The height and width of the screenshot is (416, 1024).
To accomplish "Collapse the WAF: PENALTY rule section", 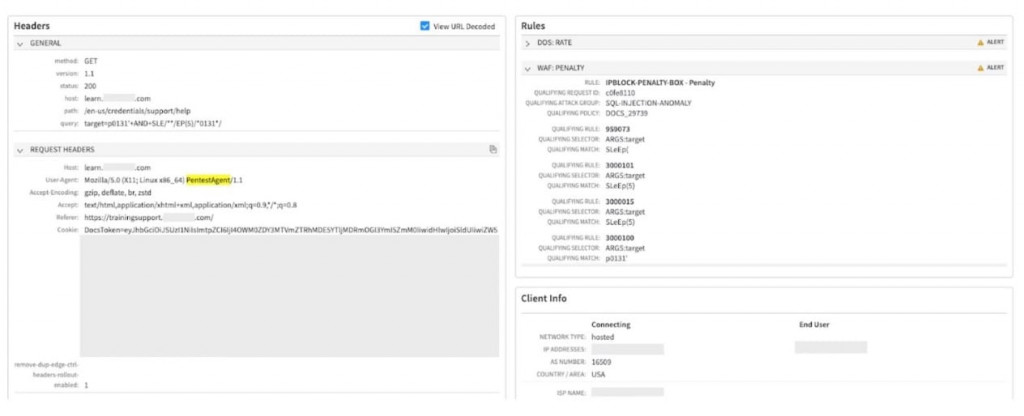I will 528,67.
